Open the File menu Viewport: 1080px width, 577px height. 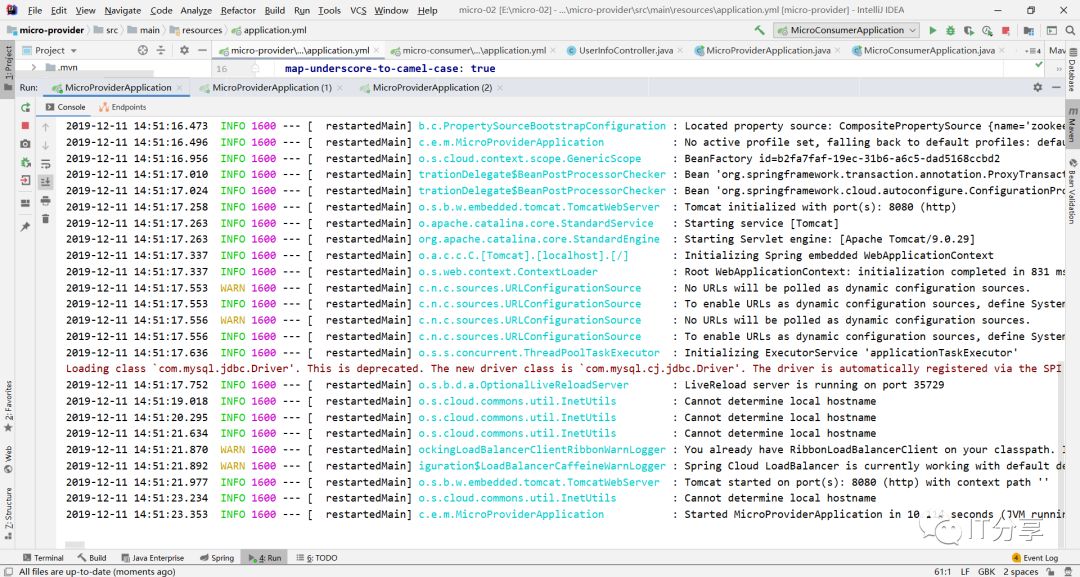(x=34, y=10)
